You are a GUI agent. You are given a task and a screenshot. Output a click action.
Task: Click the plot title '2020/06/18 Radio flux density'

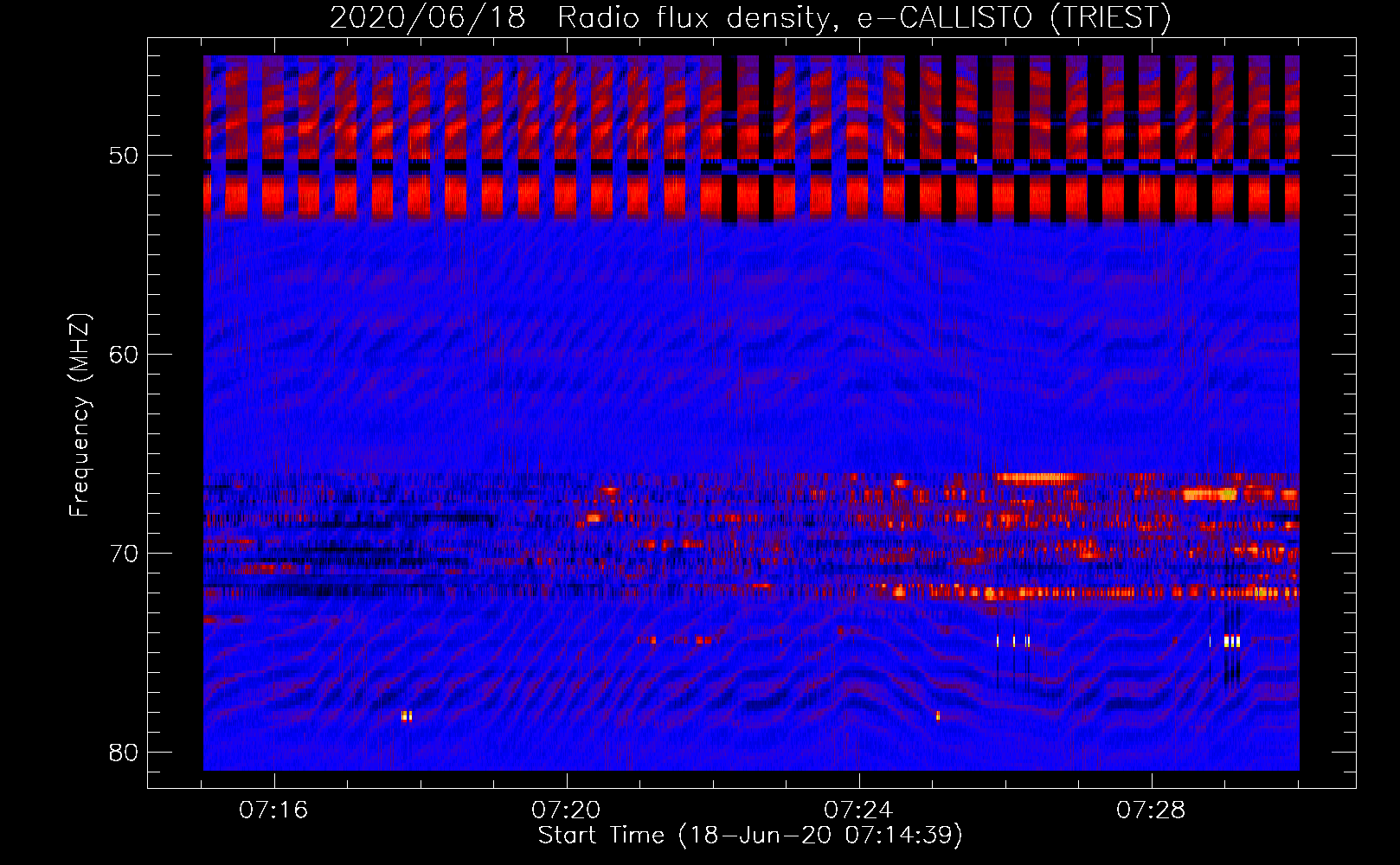(750, 18)
